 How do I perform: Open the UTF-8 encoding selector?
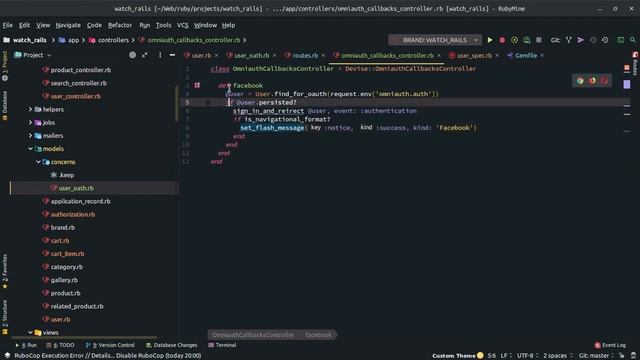point(527,356)
